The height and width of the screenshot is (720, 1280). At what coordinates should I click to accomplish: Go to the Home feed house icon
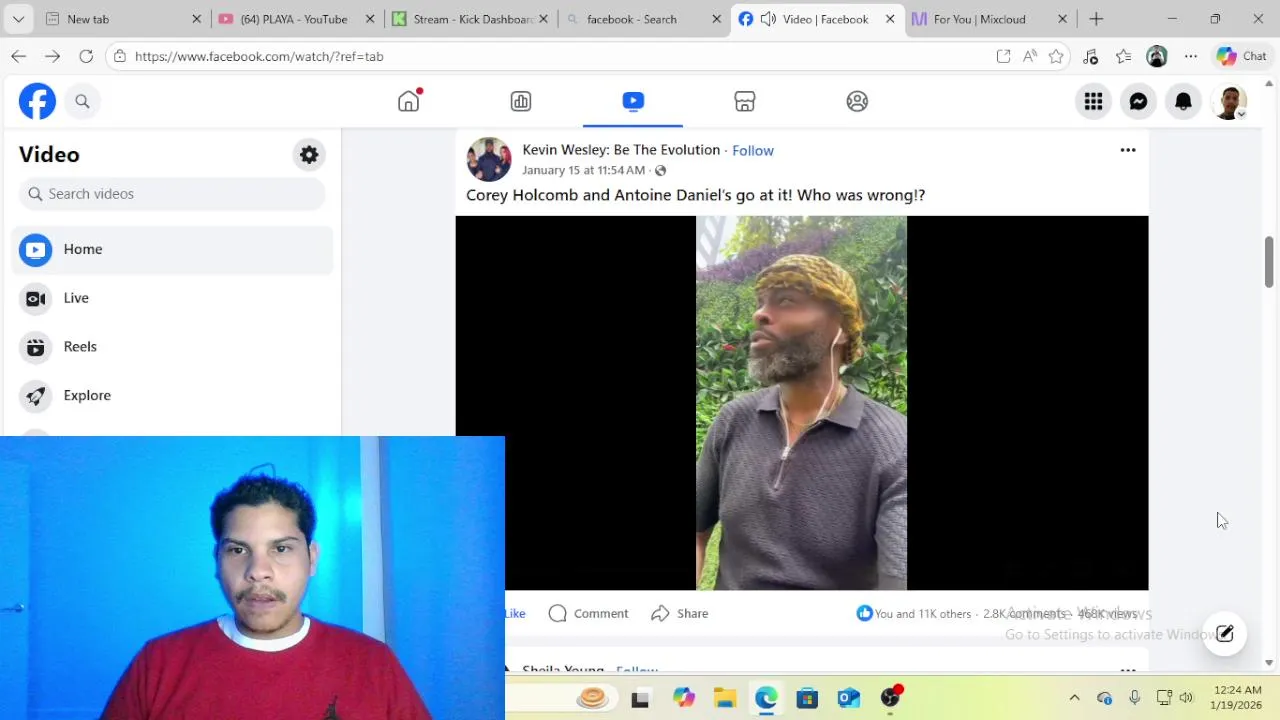pyautogui.click(x=408, y=101)
